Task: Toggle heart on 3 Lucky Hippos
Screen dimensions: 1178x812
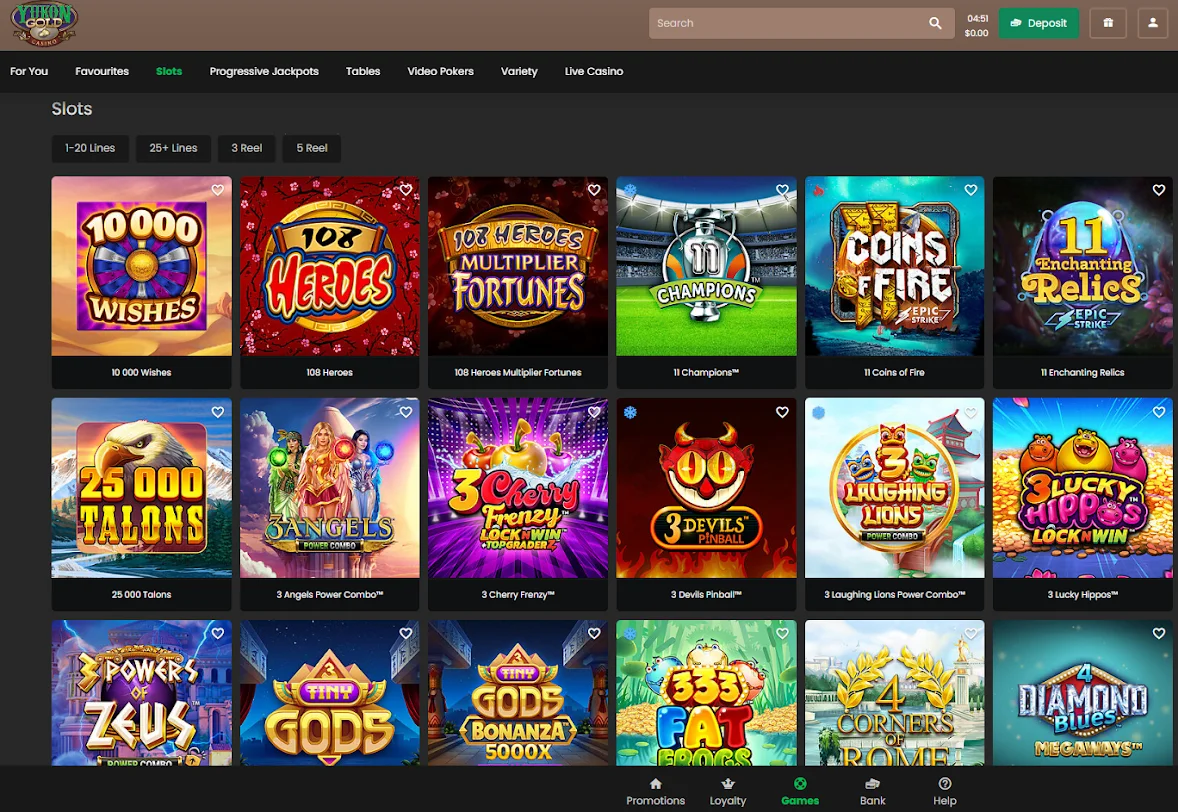Action: [x=1159, y=412]
